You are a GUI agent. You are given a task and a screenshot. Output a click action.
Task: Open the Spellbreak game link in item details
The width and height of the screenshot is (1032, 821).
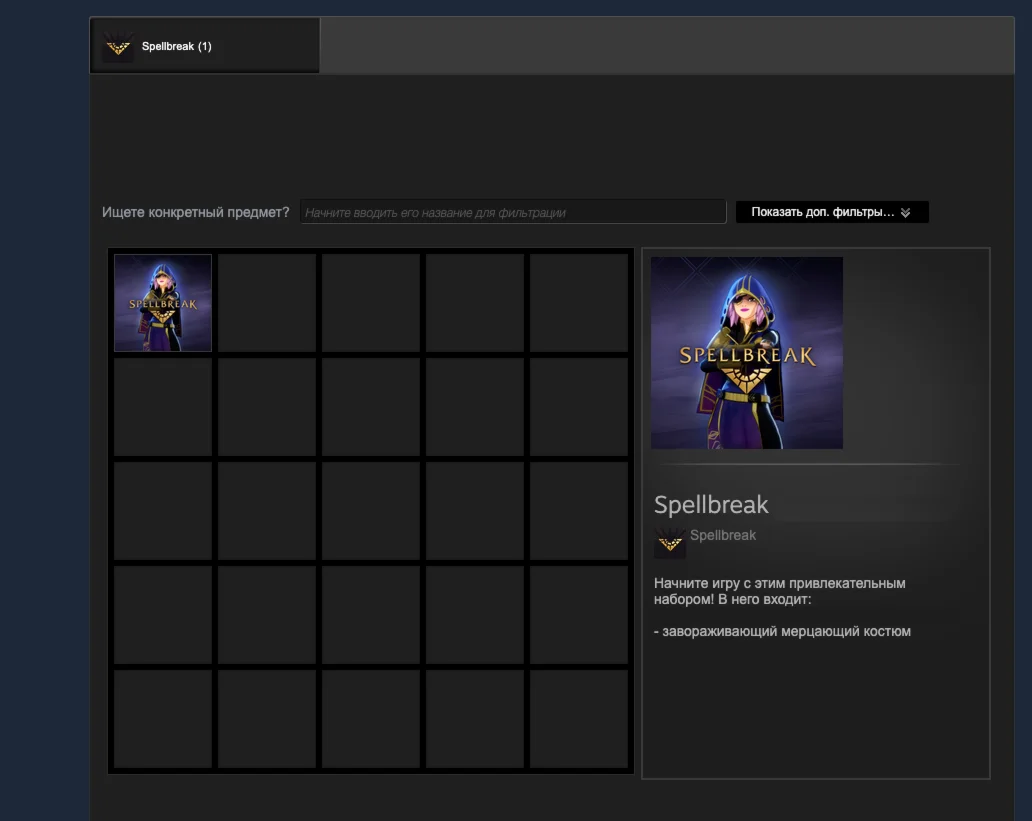click(x=723, y=535)
